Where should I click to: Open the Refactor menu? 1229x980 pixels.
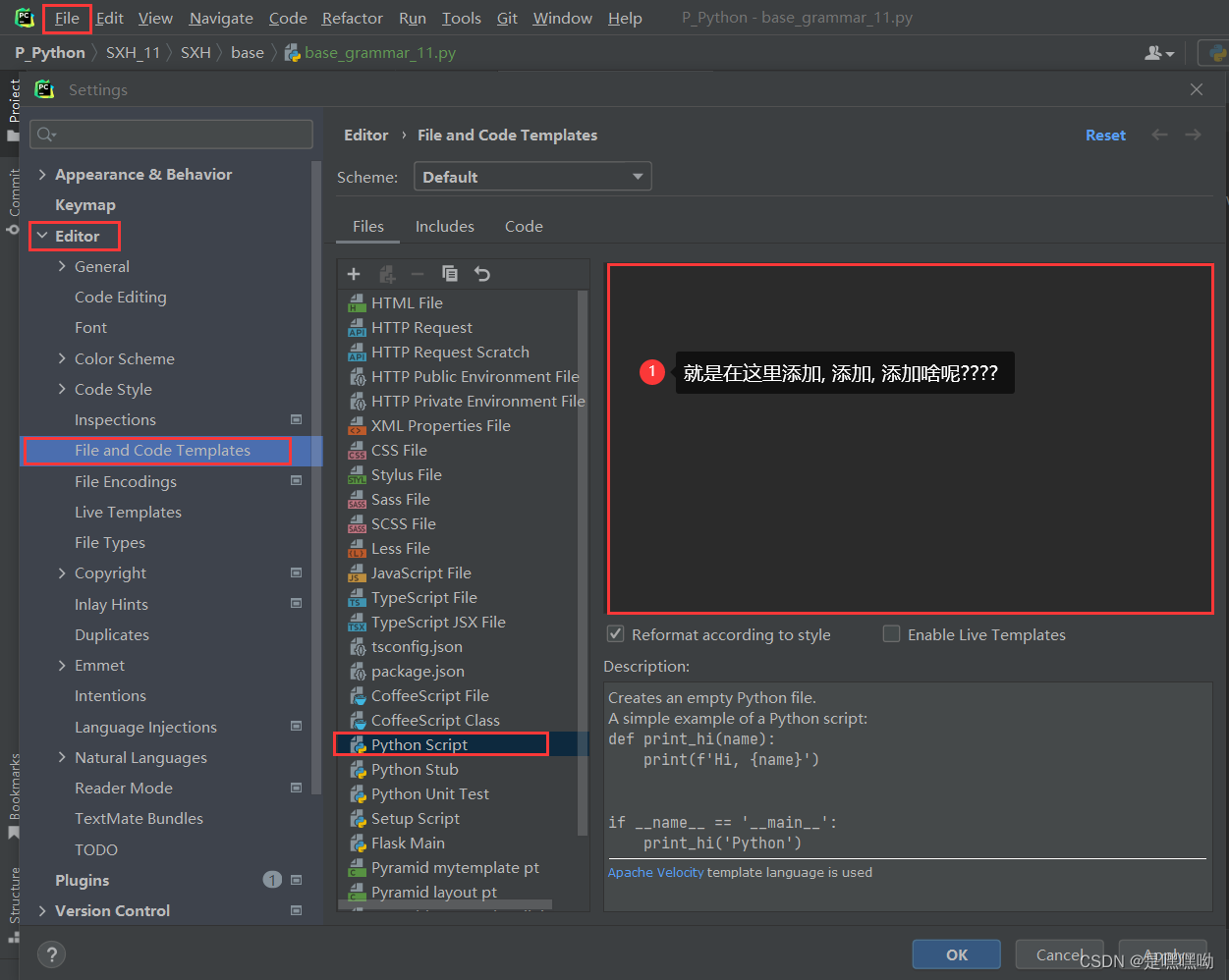[x=352, y=18]
